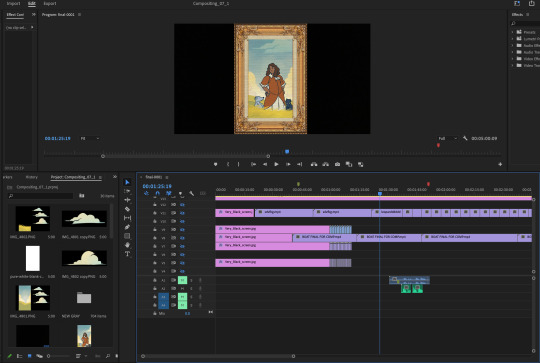Viewport: 540px width, 363px height.
Task: Expand Lumetri Presets folder in Effects
Action: 512,39
